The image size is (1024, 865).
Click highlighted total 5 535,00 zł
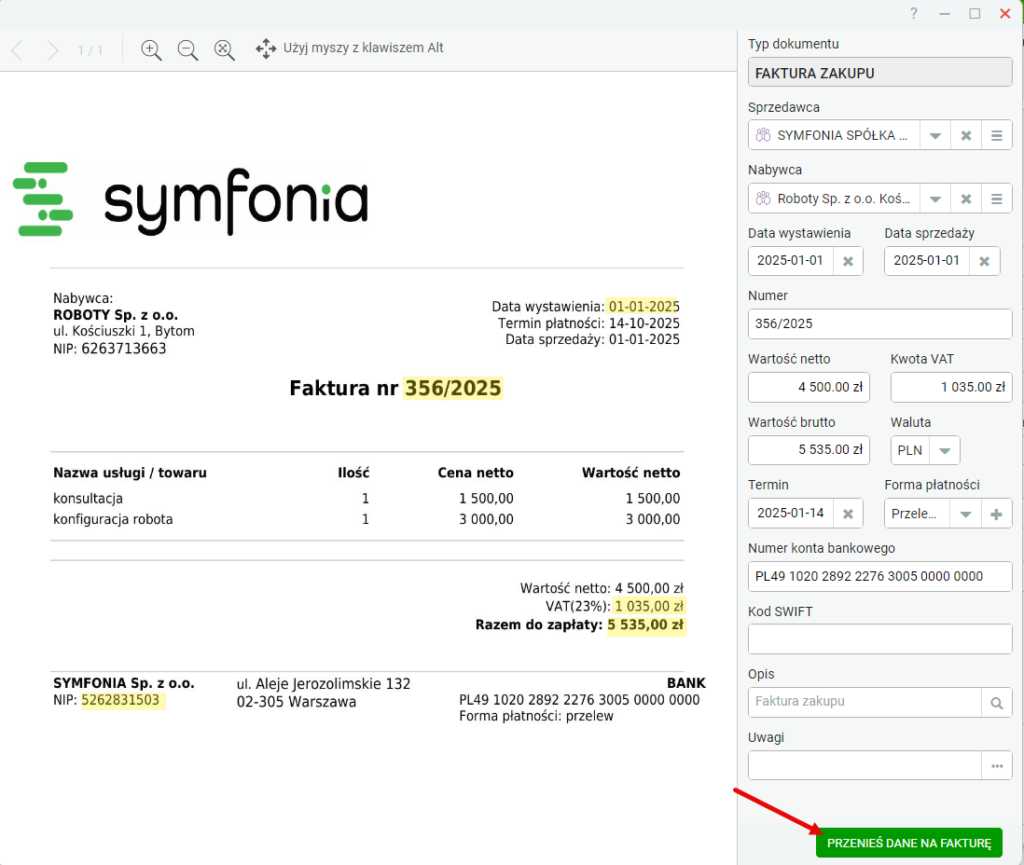pos(646,625)
